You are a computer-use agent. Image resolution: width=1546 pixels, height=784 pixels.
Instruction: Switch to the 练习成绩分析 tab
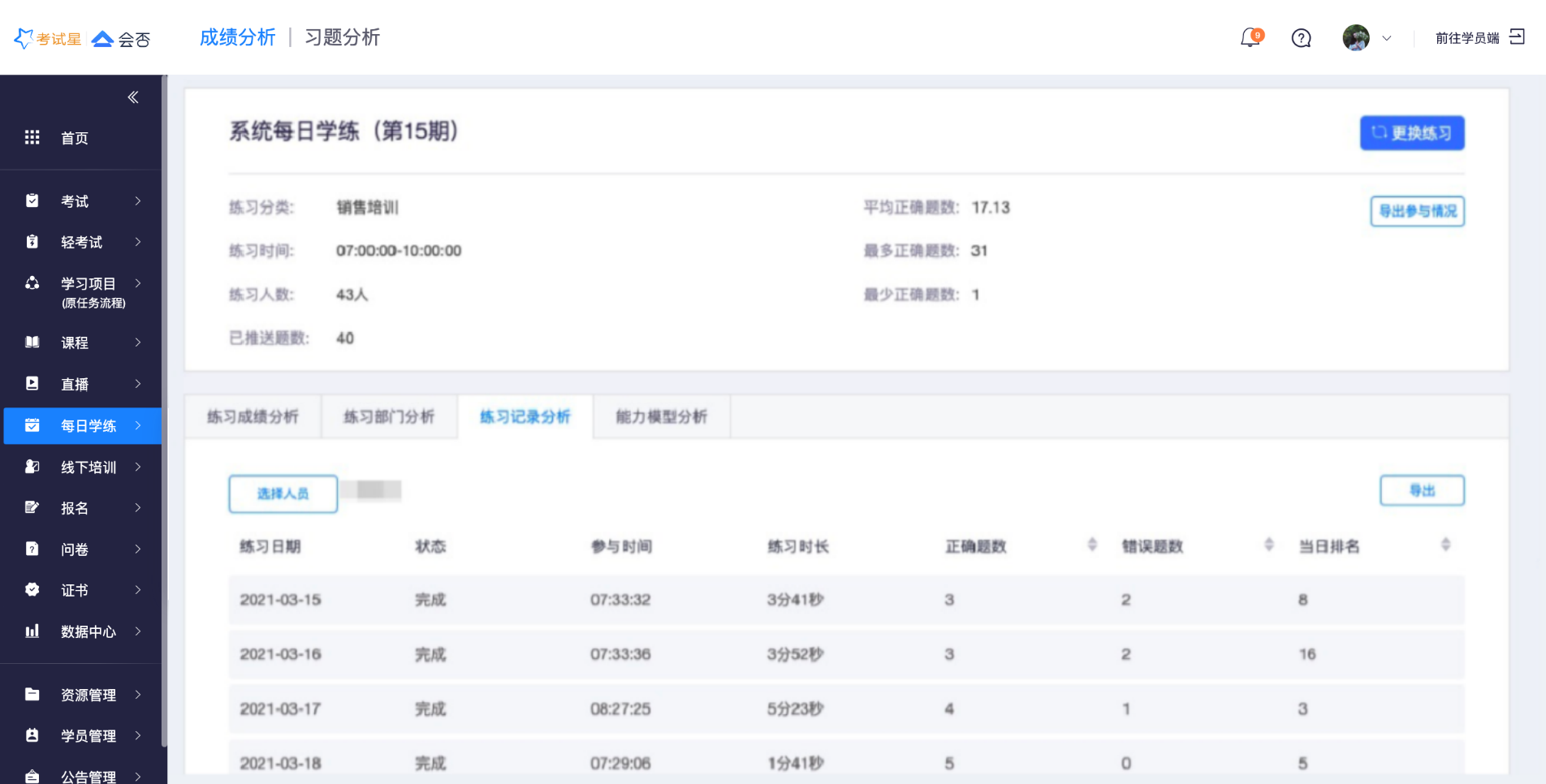(x=253, y=417)
